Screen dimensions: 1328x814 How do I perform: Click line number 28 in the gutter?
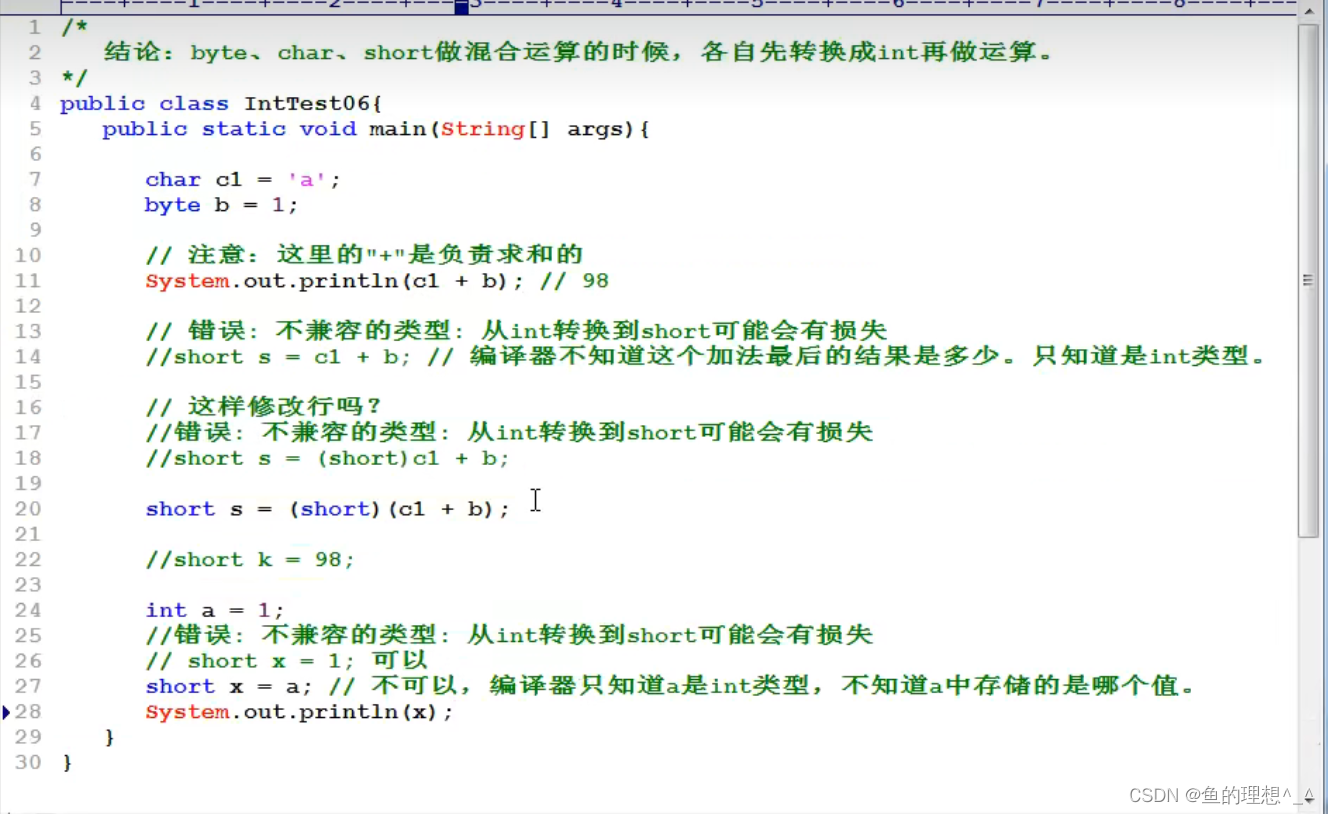point(27,712)
